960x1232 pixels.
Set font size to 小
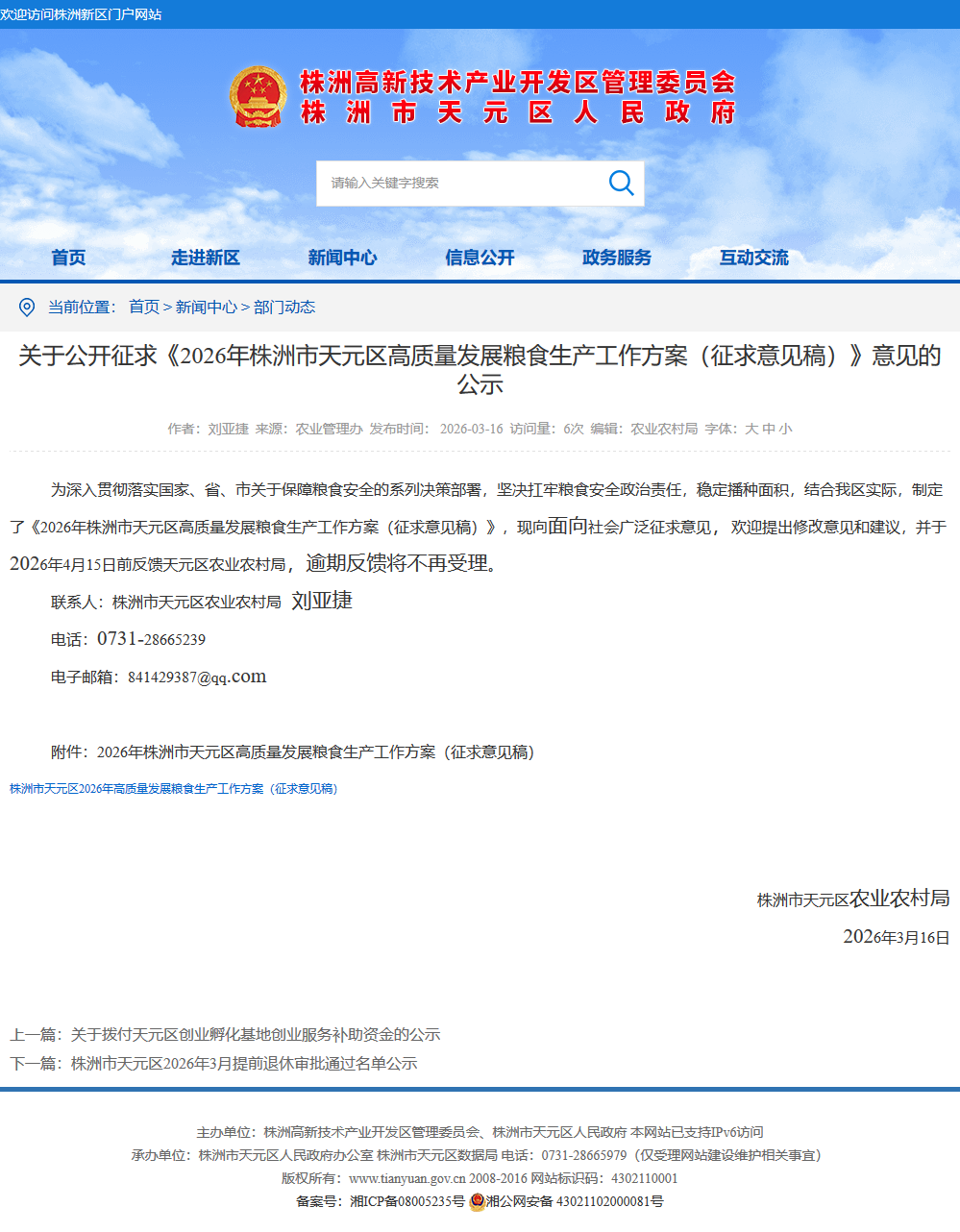click(x=785, y=430)
